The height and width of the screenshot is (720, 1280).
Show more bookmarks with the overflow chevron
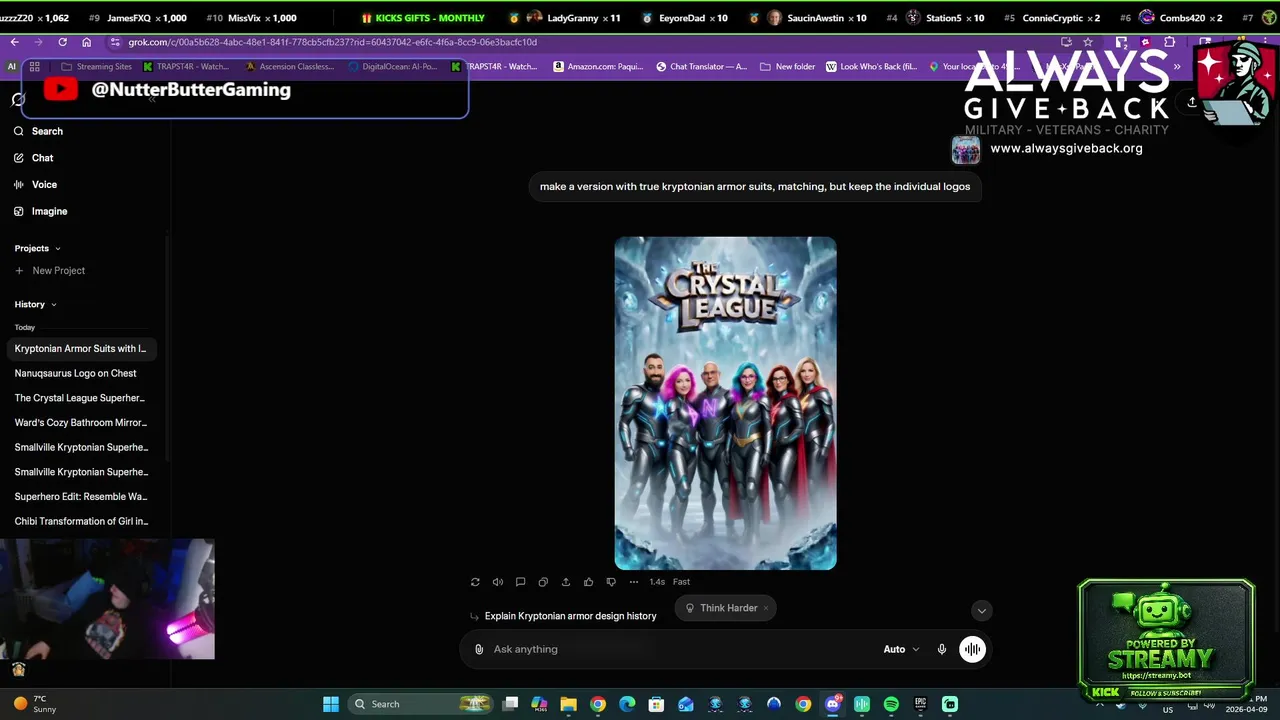[x=1177, y=67]
